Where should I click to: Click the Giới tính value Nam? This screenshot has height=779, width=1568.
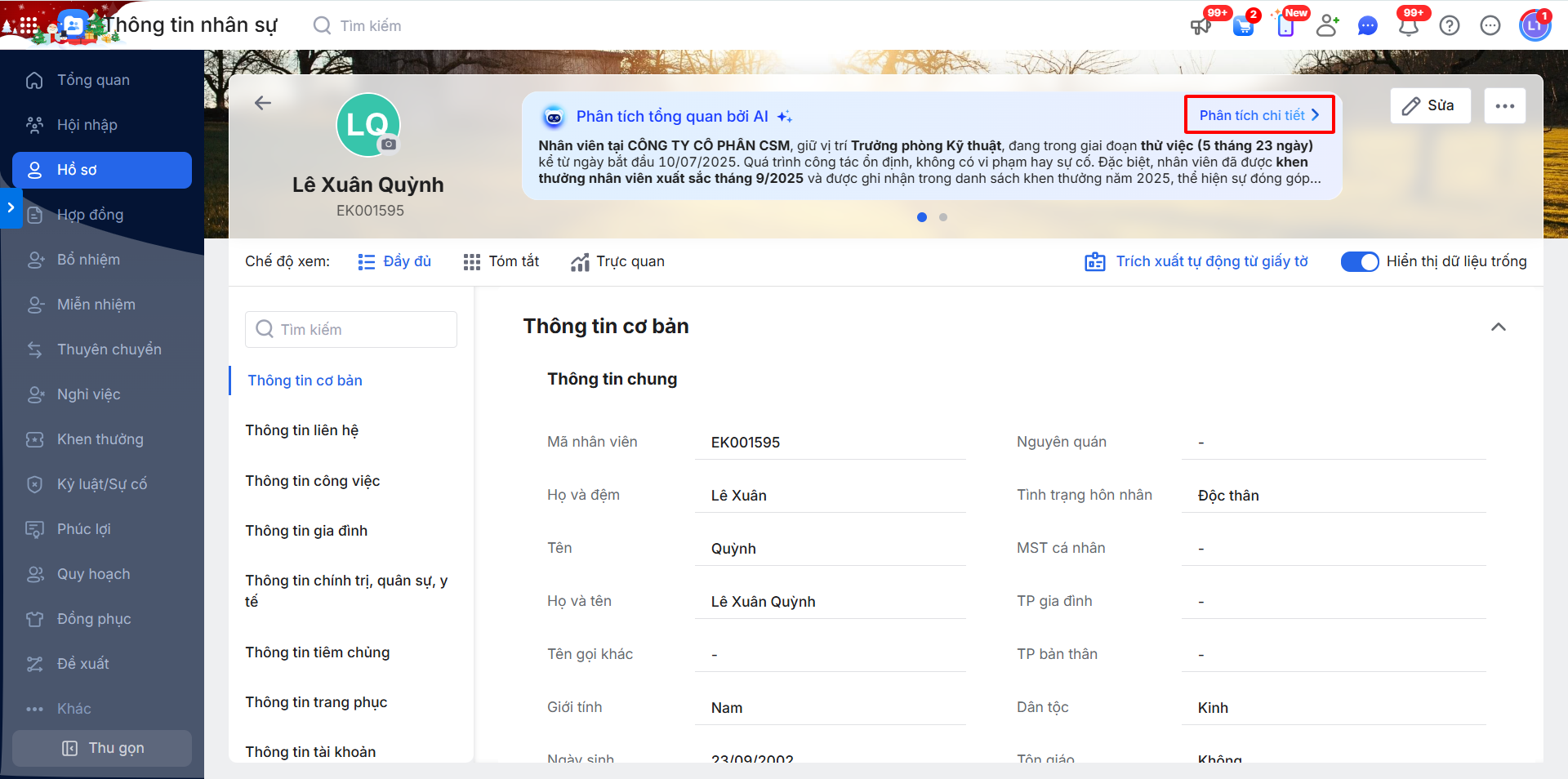[x=727, y=708]
